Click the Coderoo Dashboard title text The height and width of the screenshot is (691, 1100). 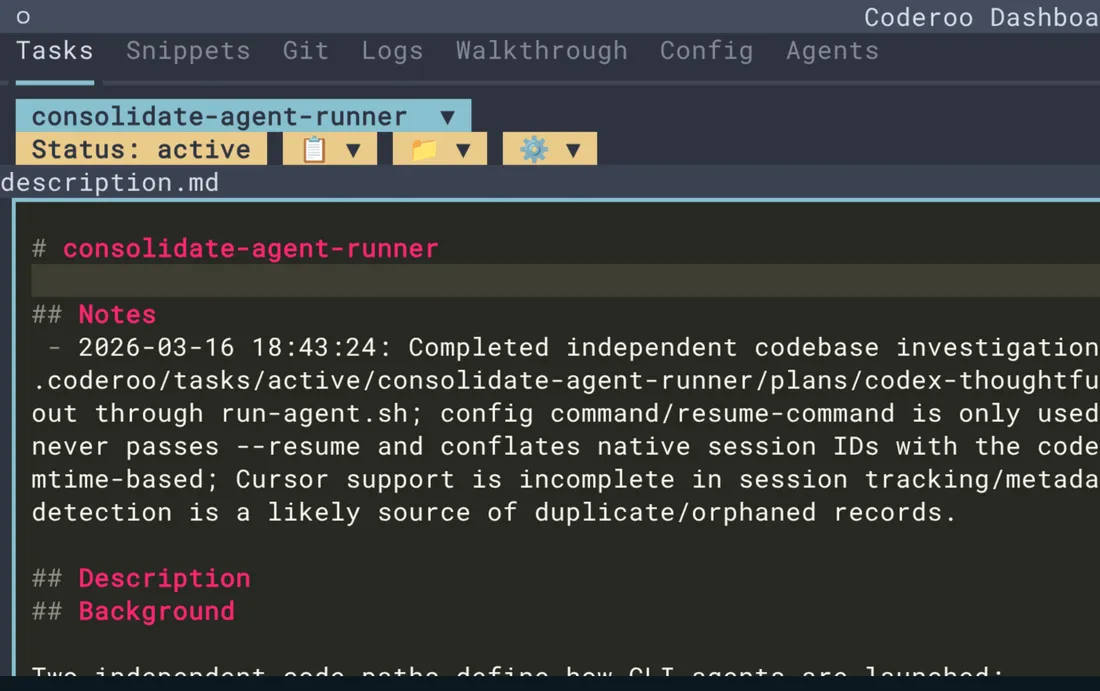(x=981, y=17)
